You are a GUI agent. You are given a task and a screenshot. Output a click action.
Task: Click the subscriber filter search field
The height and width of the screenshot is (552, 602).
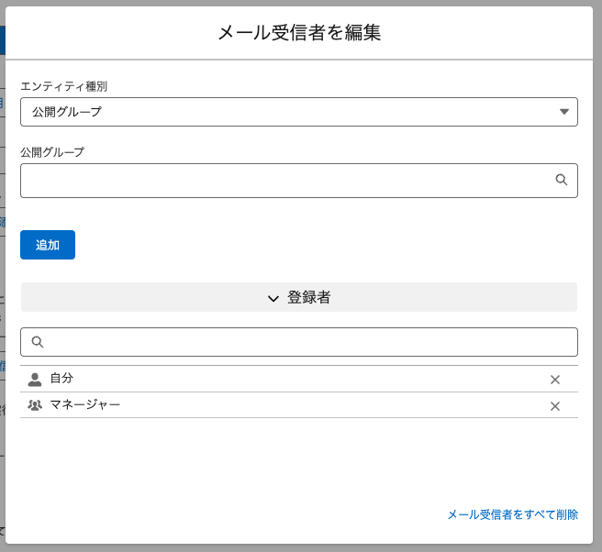tap(299, 342)
